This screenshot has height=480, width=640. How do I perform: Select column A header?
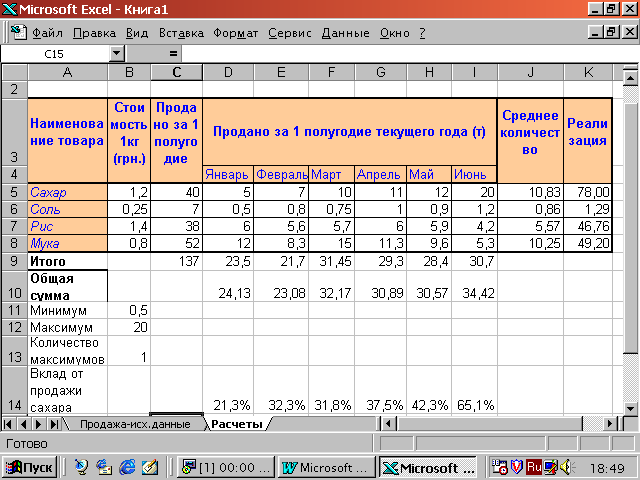[68, 72]
